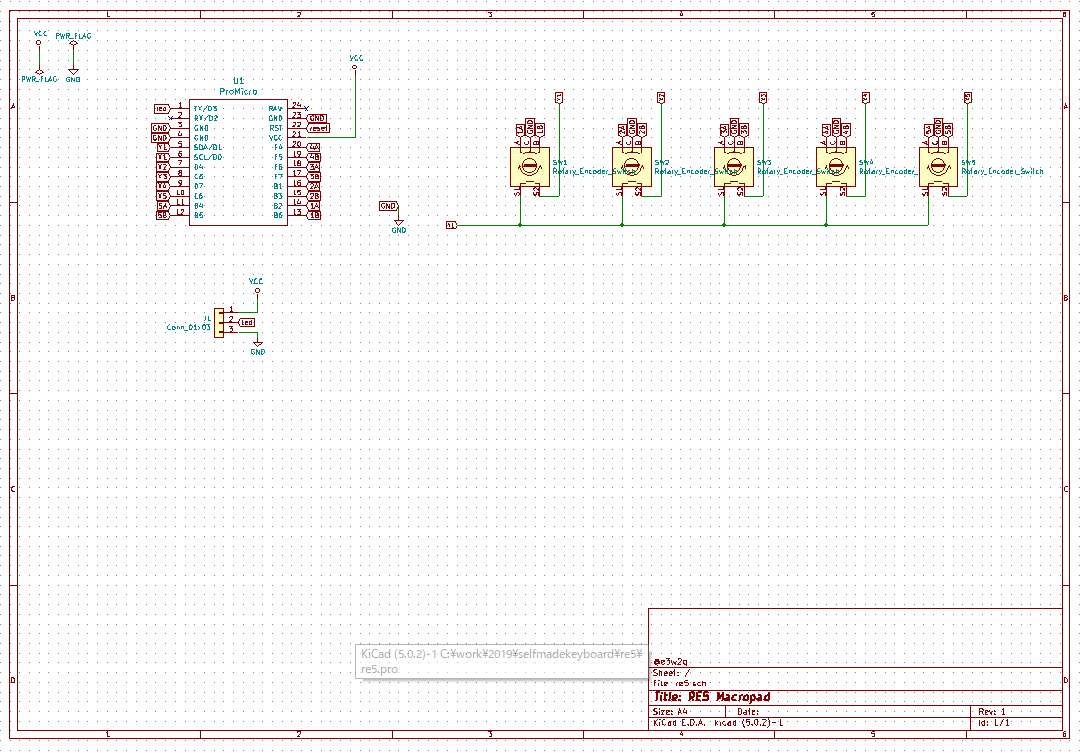
Task: Click the Y2 label on U1 pin 7
Action: point(163,167)
